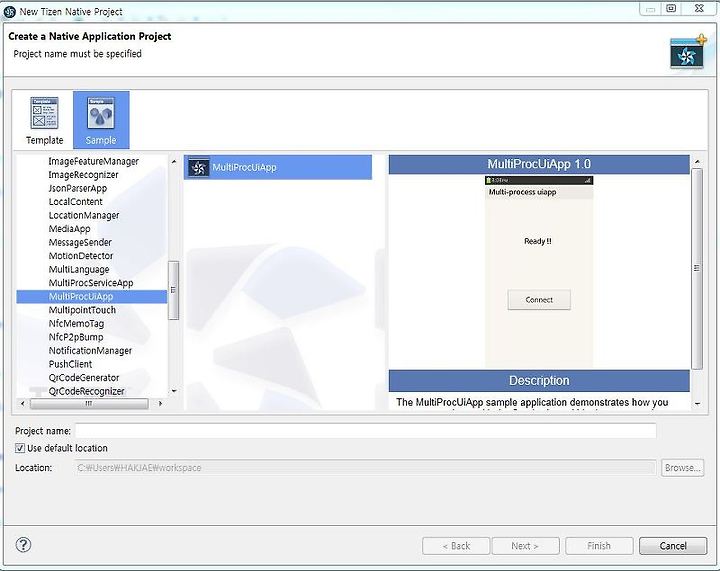
Task: Select ImageRecognizer in the sample list
Action: click(83, 175)
